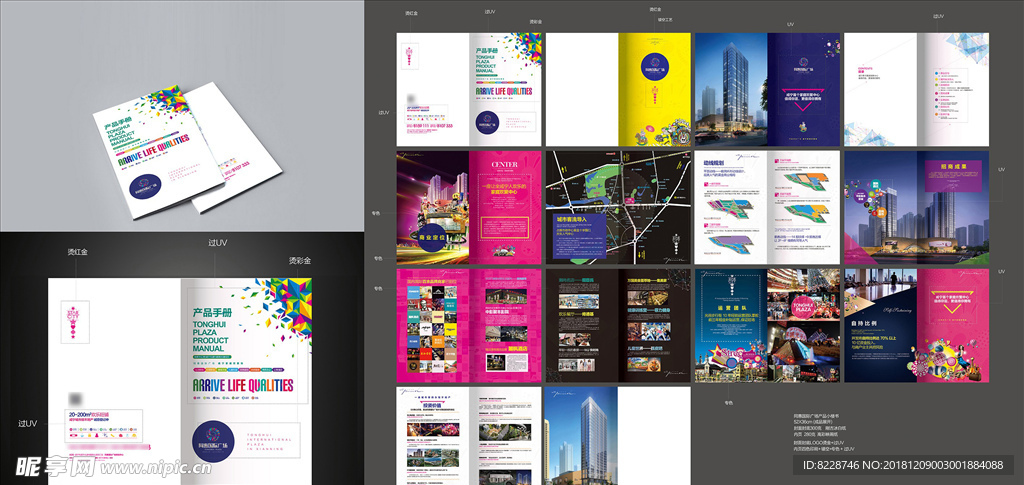
Task: Select the 动线规划 floor plan spread
Action: click(x=767, y=208)
